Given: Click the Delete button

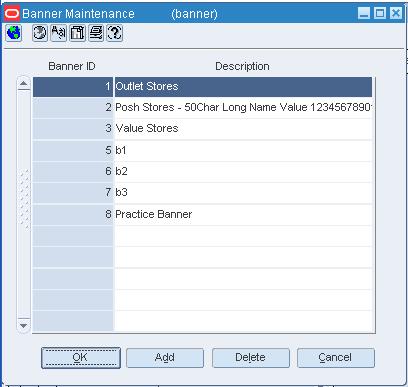Looking at the screenshot, I should click(x=251, y=358).
